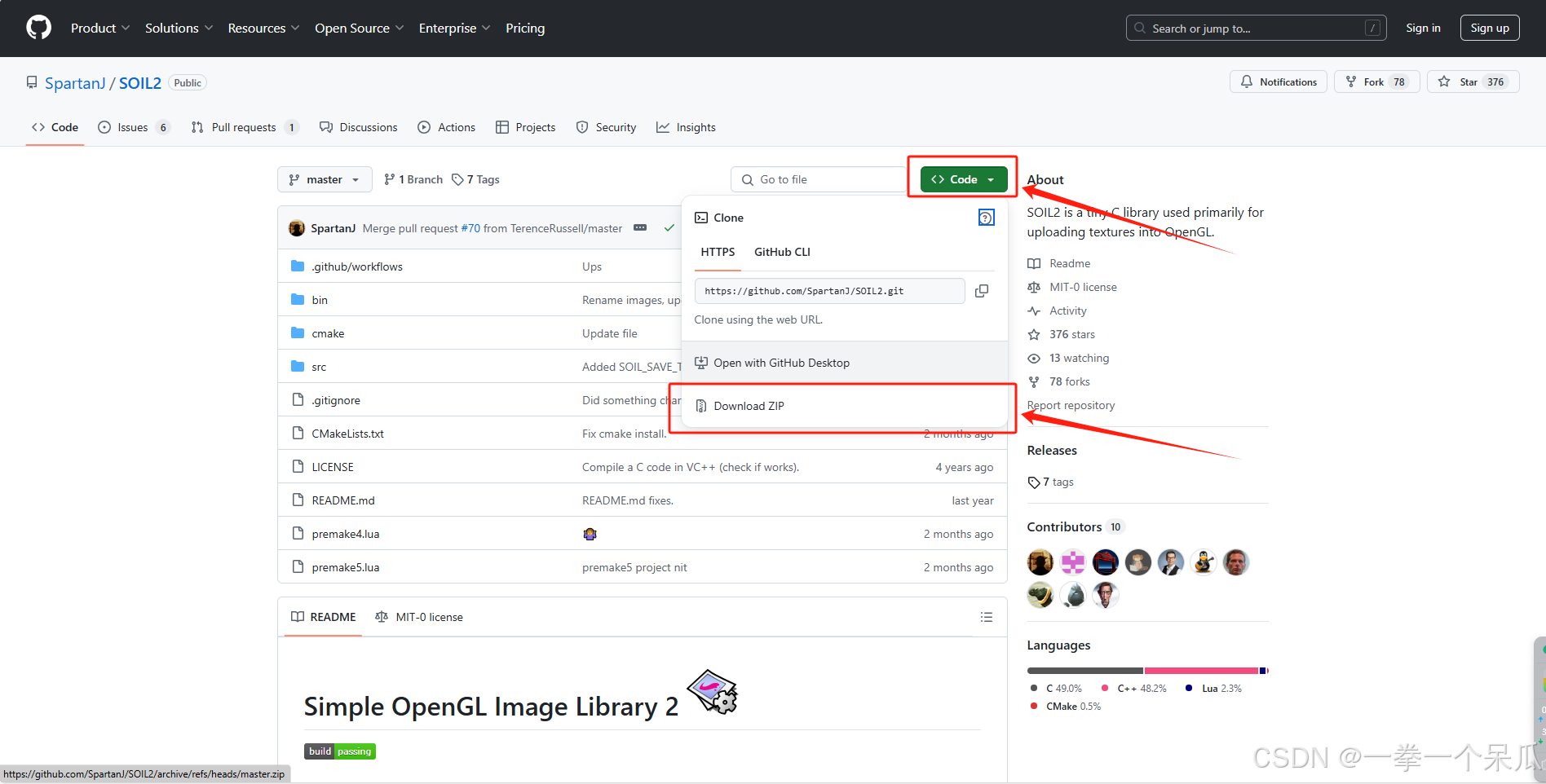
Task: Click the copy clone URL icon
Action: pyautogui.click(x=982, y=291)
